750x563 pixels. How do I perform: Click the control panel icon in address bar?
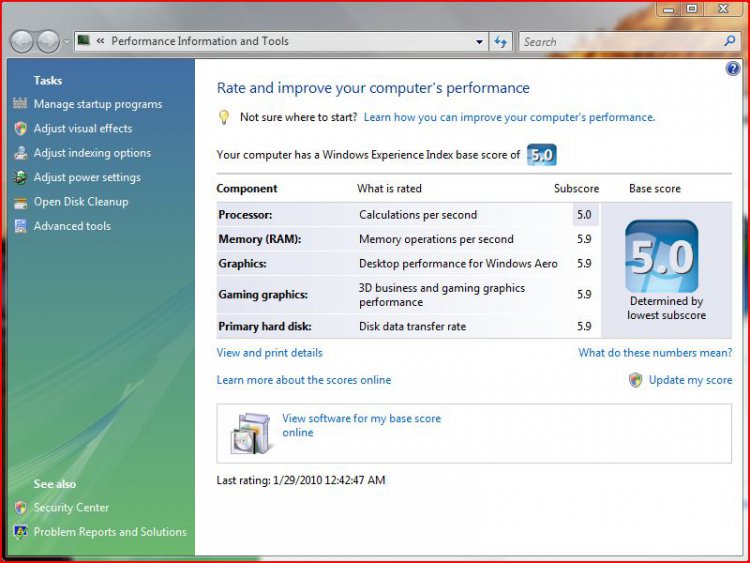(84, 40)
